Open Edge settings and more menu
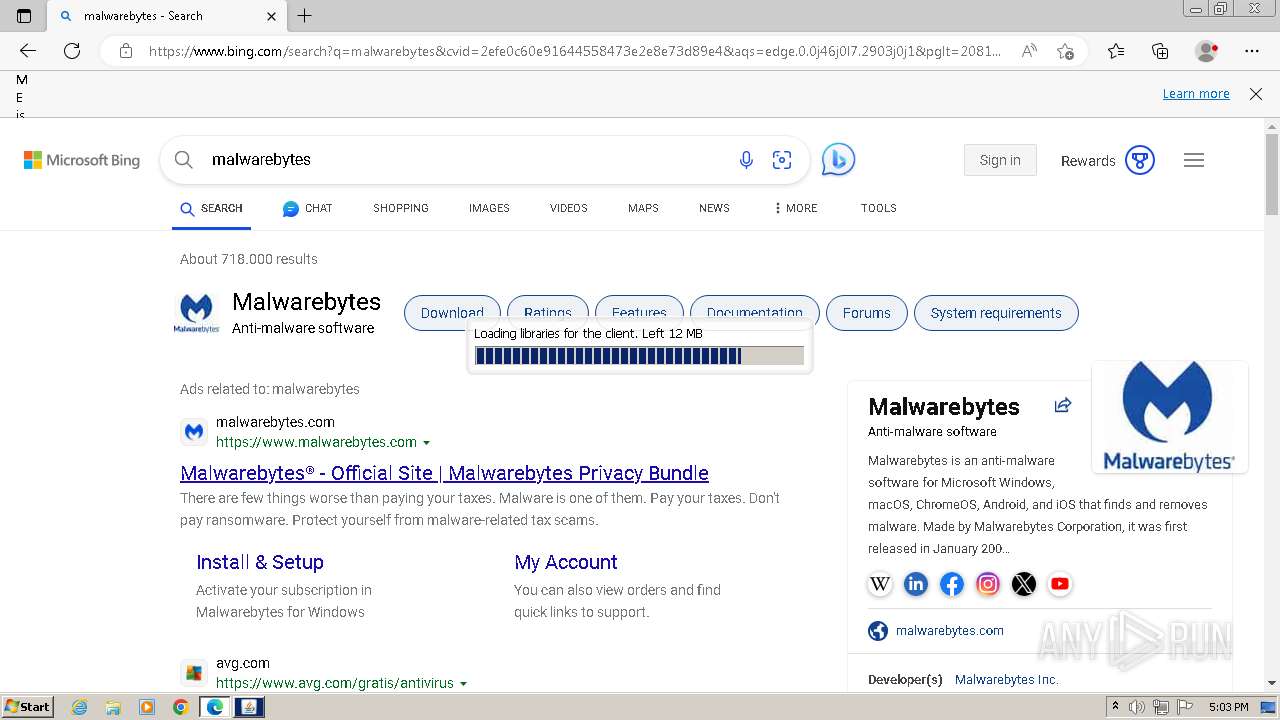The width and height of the screenshot is (1280, 720). pos(1252,51)
